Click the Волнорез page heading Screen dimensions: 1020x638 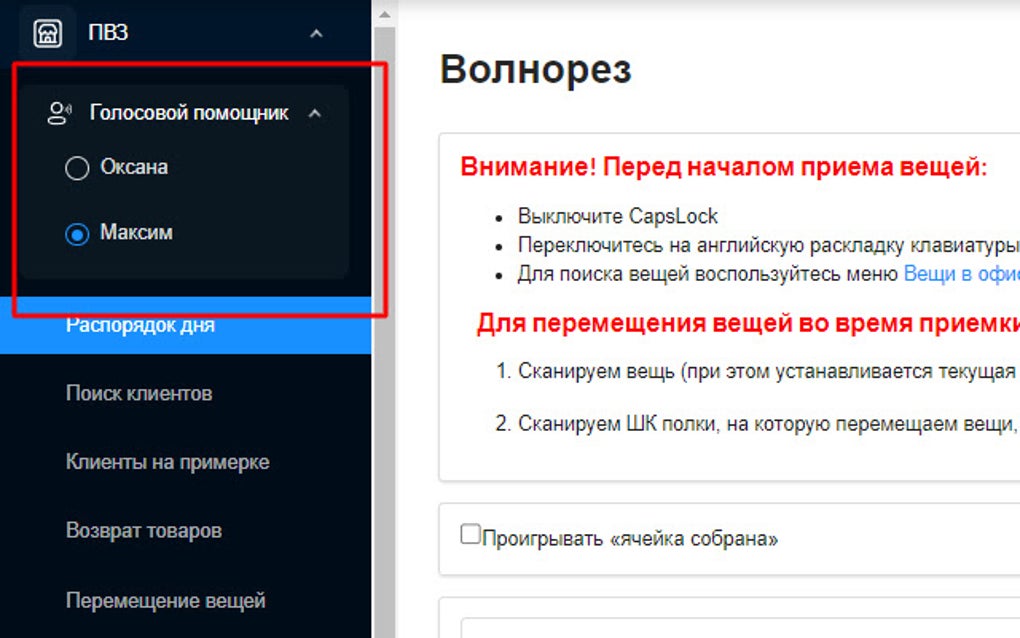coord(535,68)
